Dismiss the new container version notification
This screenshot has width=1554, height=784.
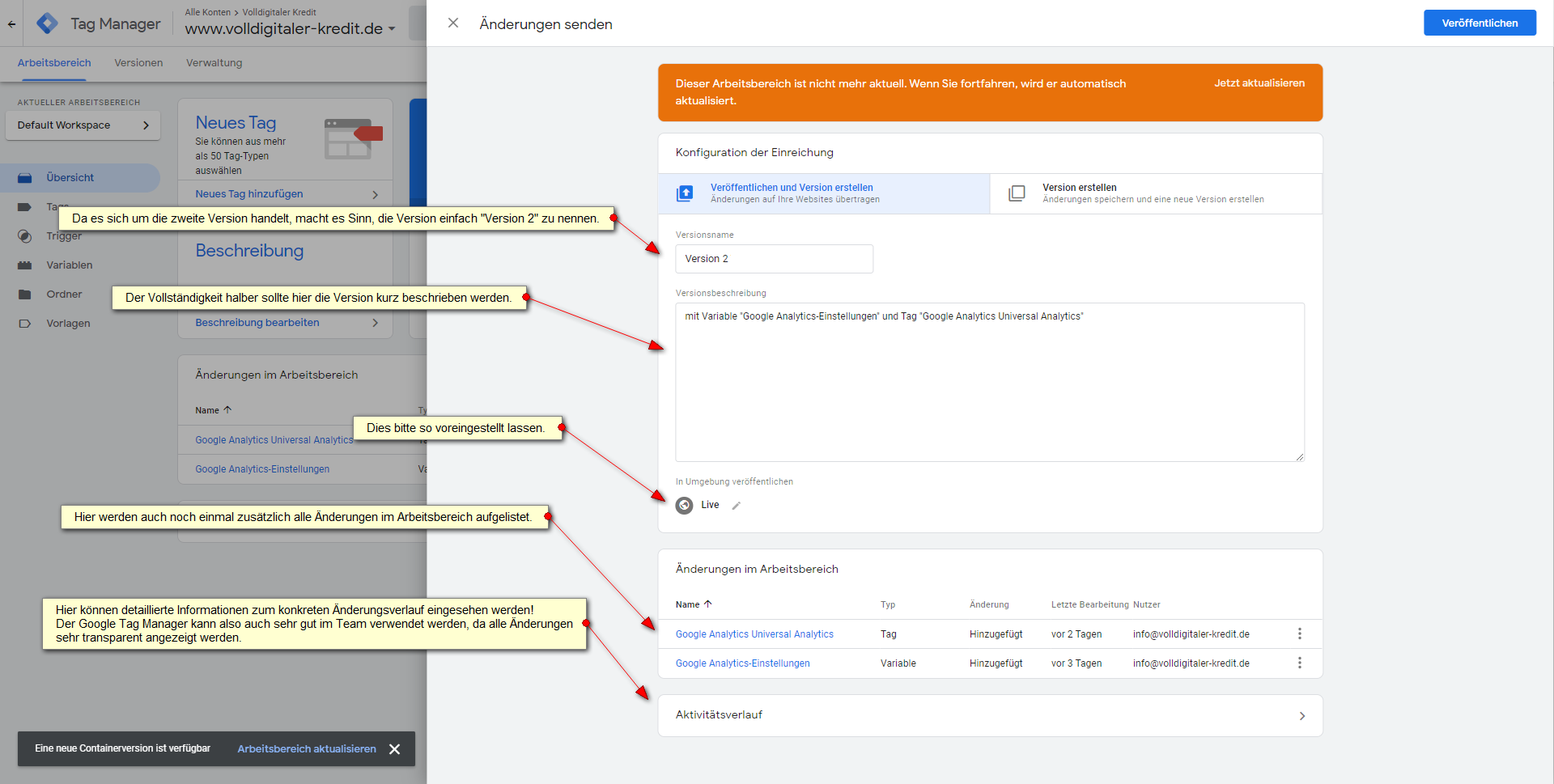tap(394, 749)
